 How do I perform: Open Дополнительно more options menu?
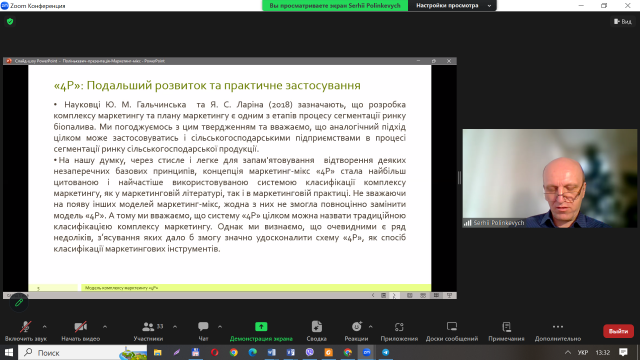(x=558, y=331)
